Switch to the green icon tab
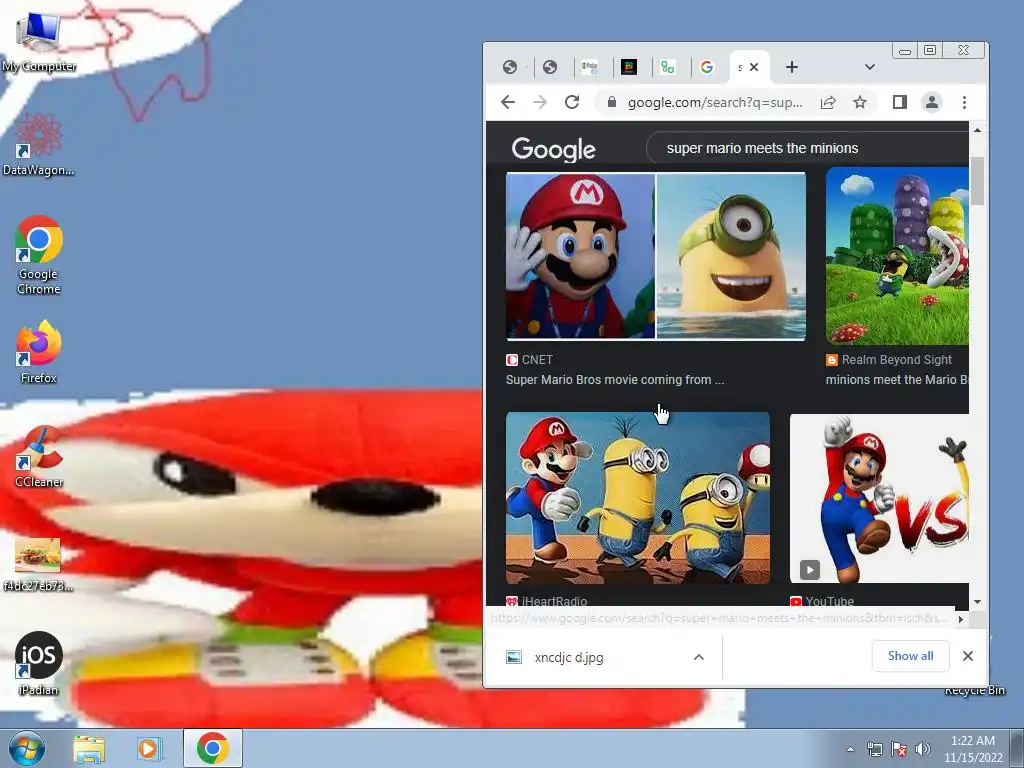This screenshot has height=768, width=1024. [x=667, y=67]
